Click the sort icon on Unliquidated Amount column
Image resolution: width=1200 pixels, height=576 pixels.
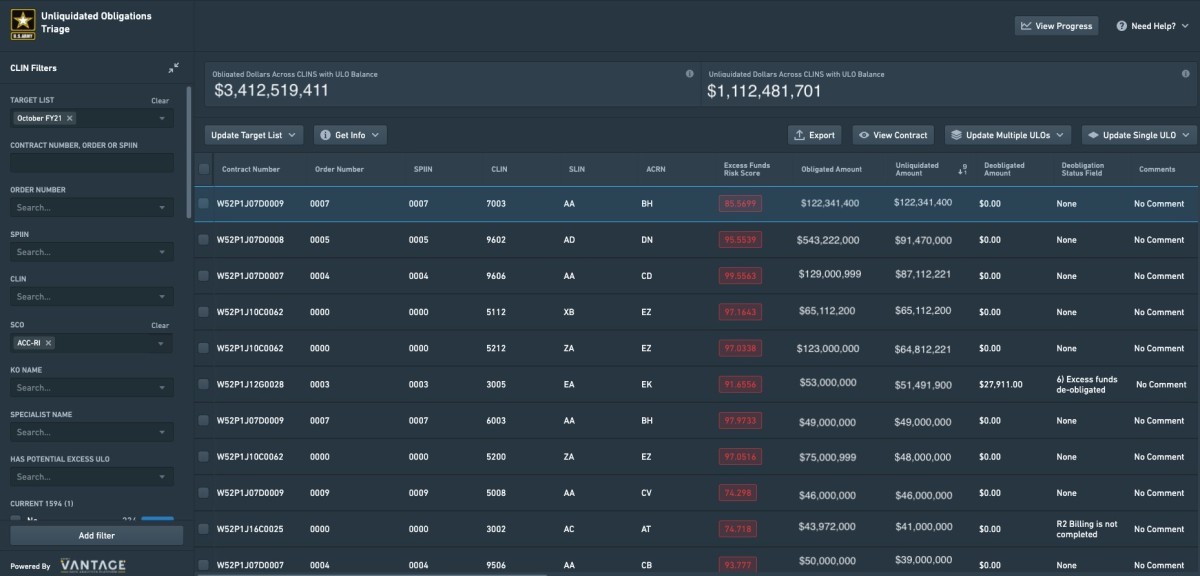click(962, 170)
